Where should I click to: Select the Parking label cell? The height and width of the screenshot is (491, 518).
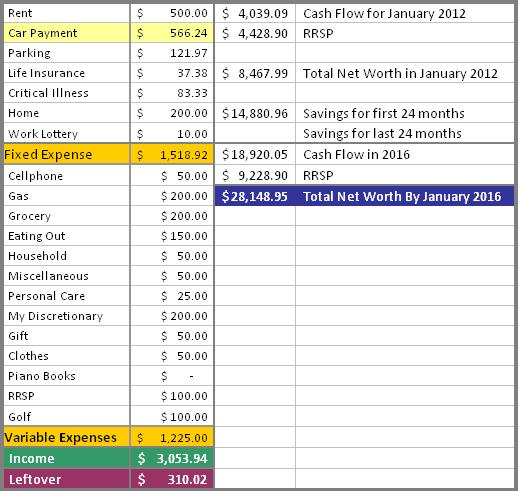coord(67,53)
